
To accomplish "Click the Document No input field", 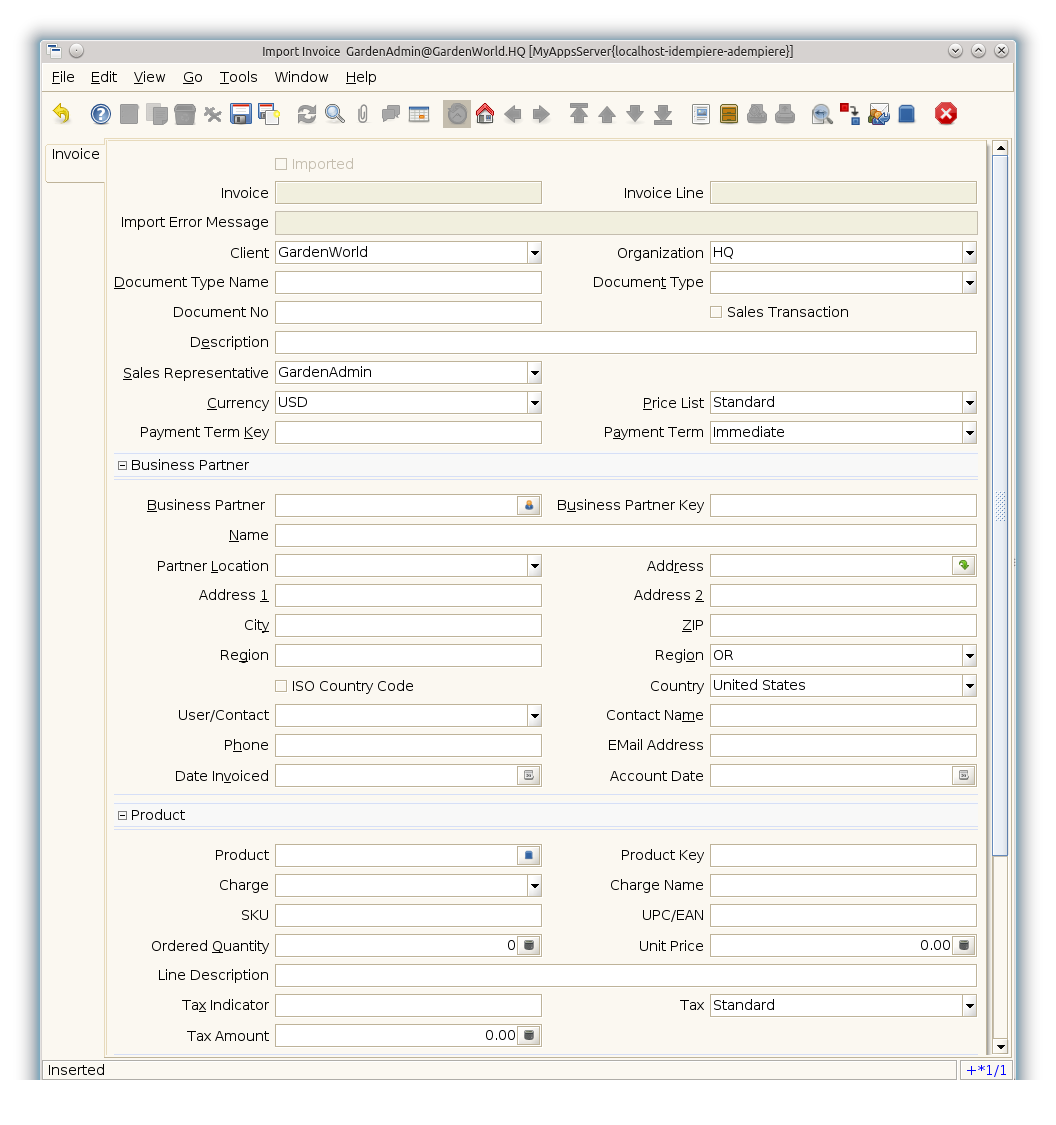I will coord(408,313).
